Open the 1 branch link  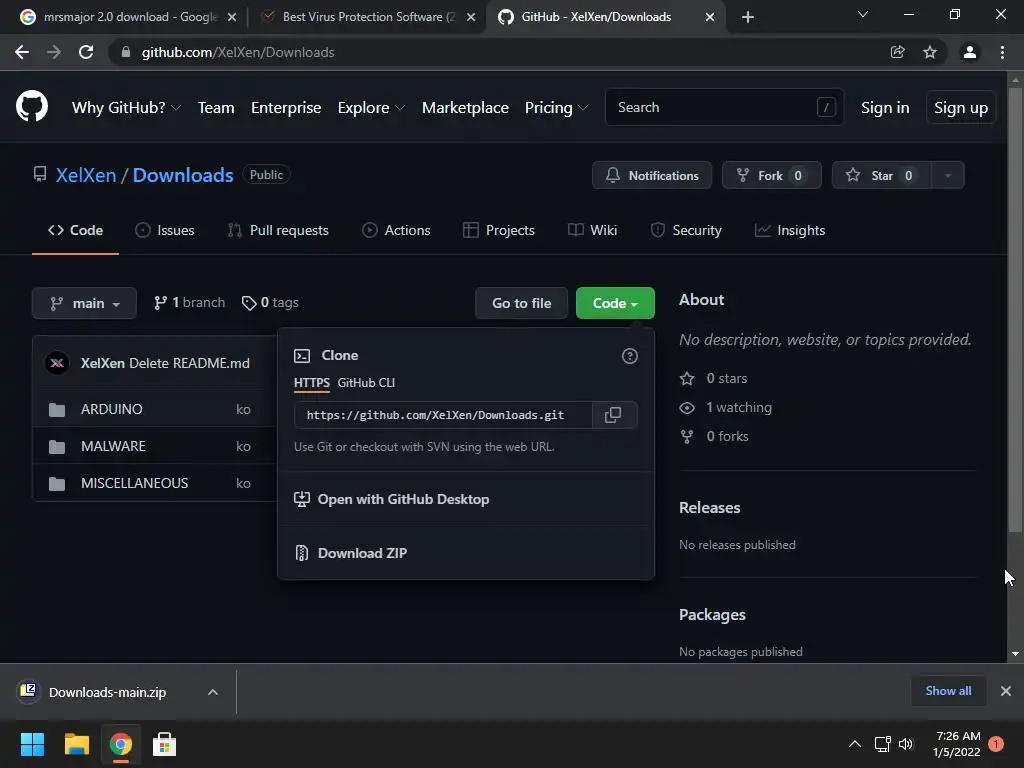pyautogui.click(x=189, y=302)
